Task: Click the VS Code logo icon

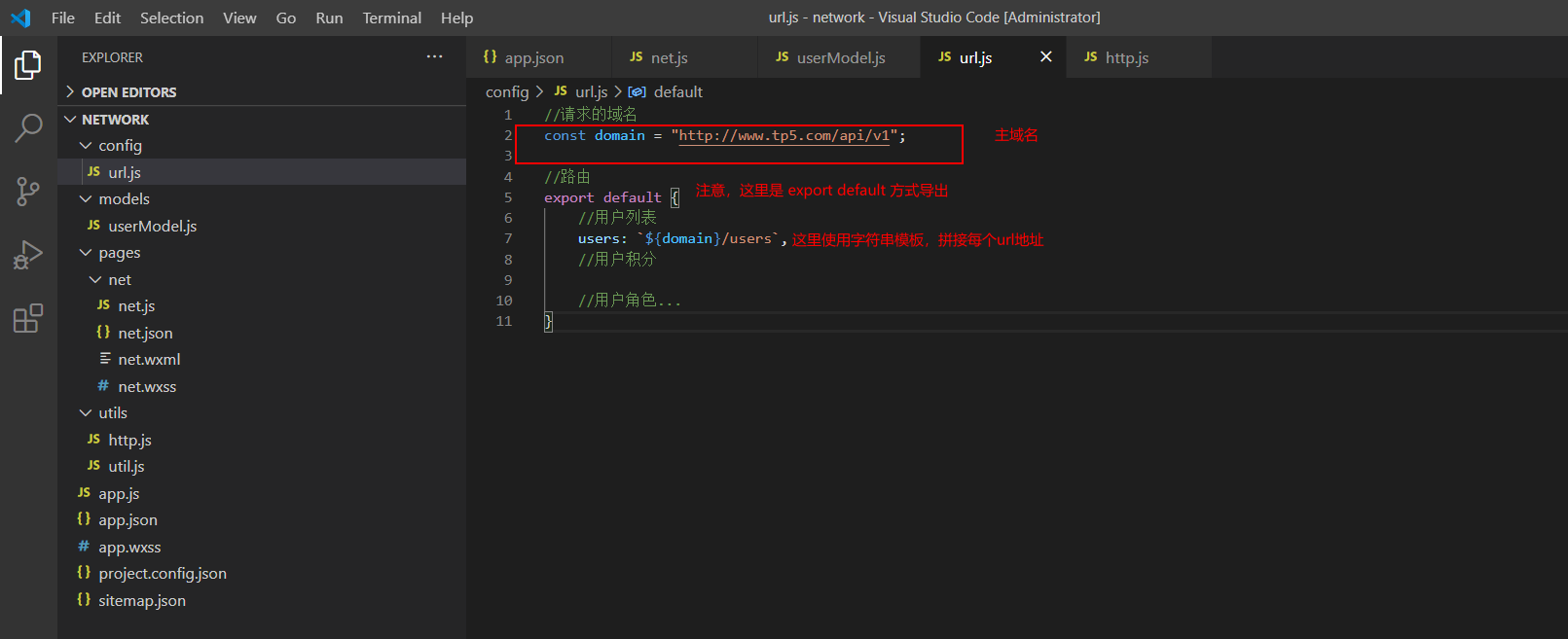Action: (20, 18)
